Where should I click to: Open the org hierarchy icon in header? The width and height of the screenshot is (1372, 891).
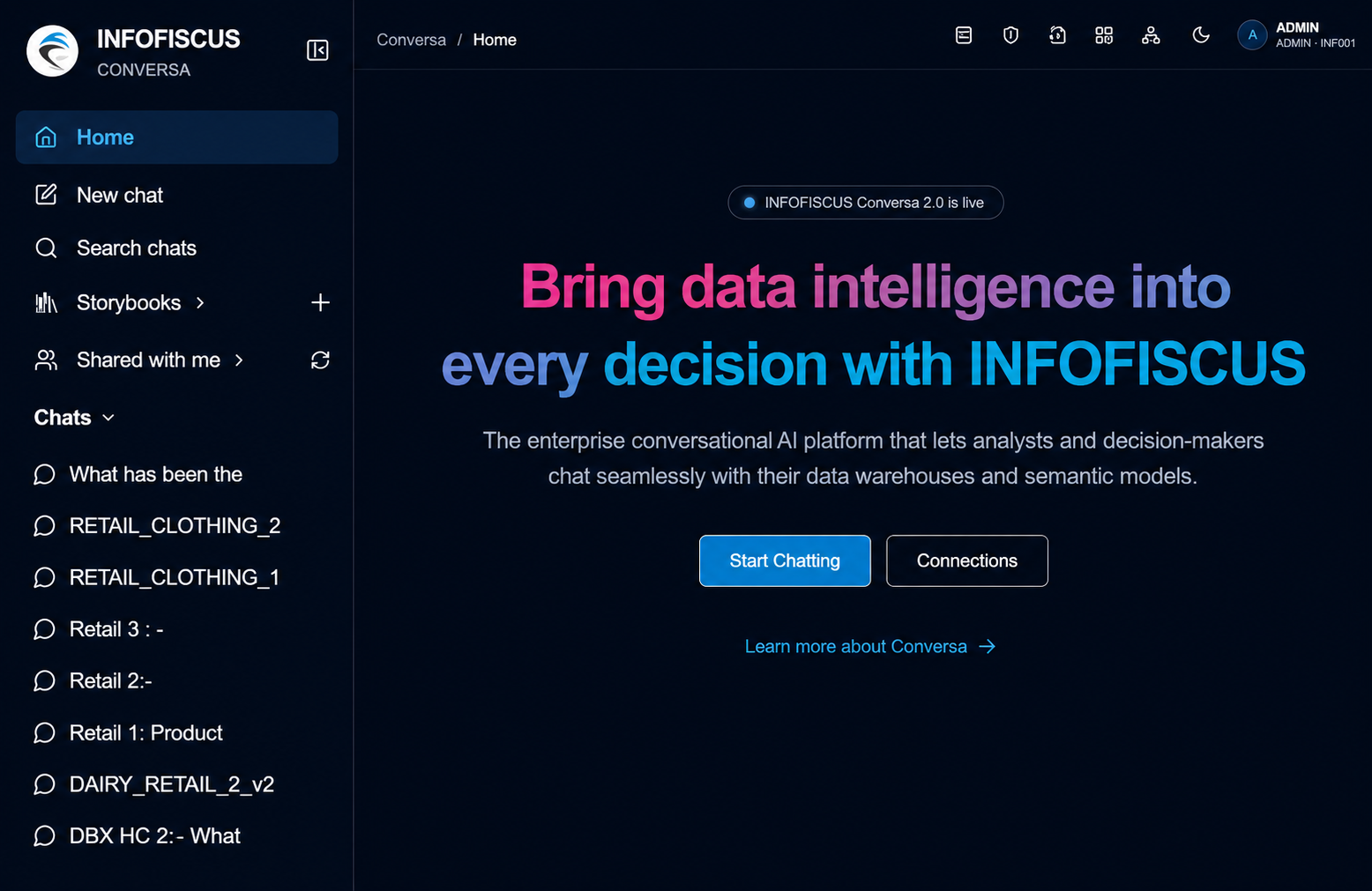pyautogui.click(x=1151, y=35)
